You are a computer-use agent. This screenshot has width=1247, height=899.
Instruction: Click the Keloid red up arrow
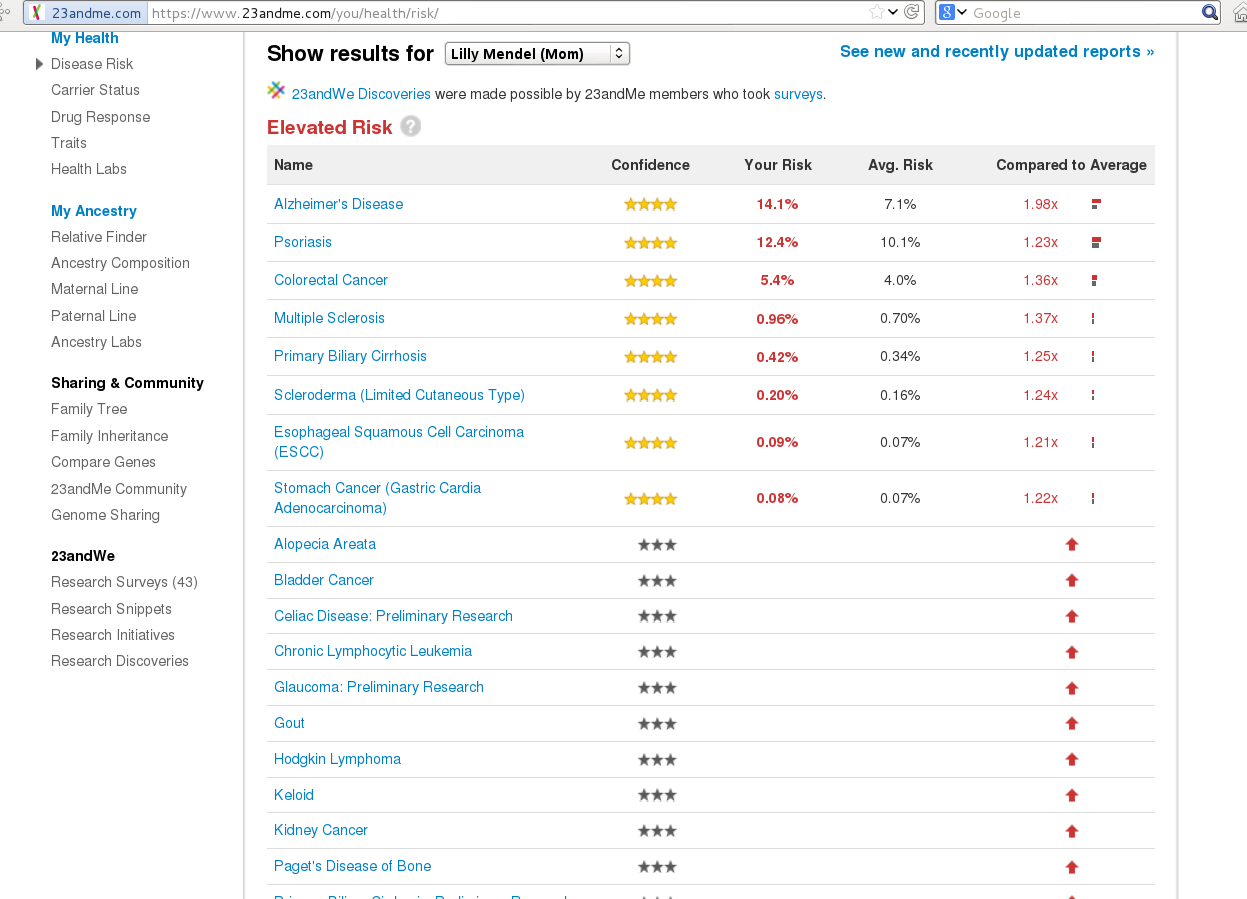1072,795
